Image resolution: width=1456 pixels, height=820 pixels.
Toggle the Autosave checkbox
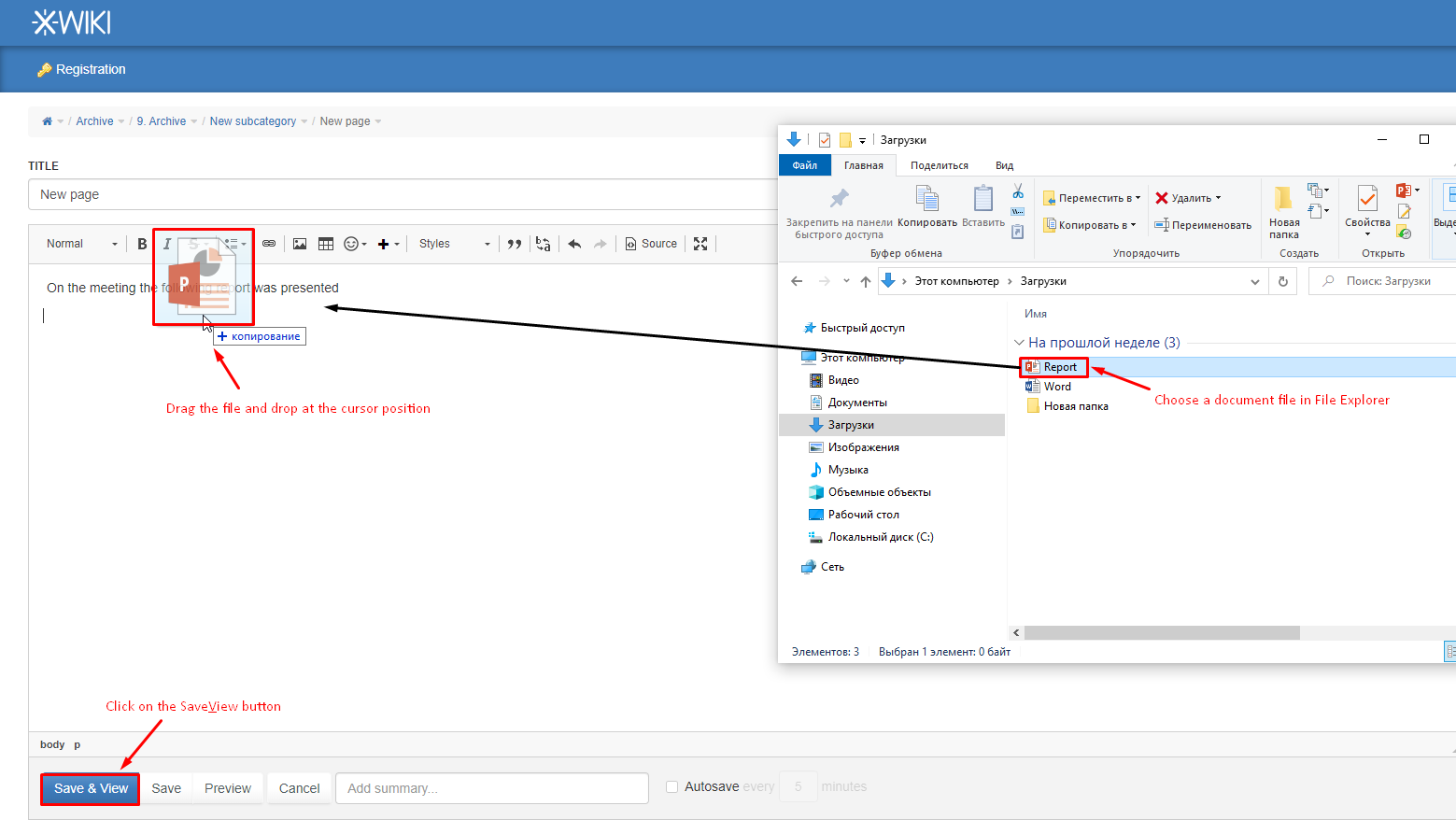(671, 787)
